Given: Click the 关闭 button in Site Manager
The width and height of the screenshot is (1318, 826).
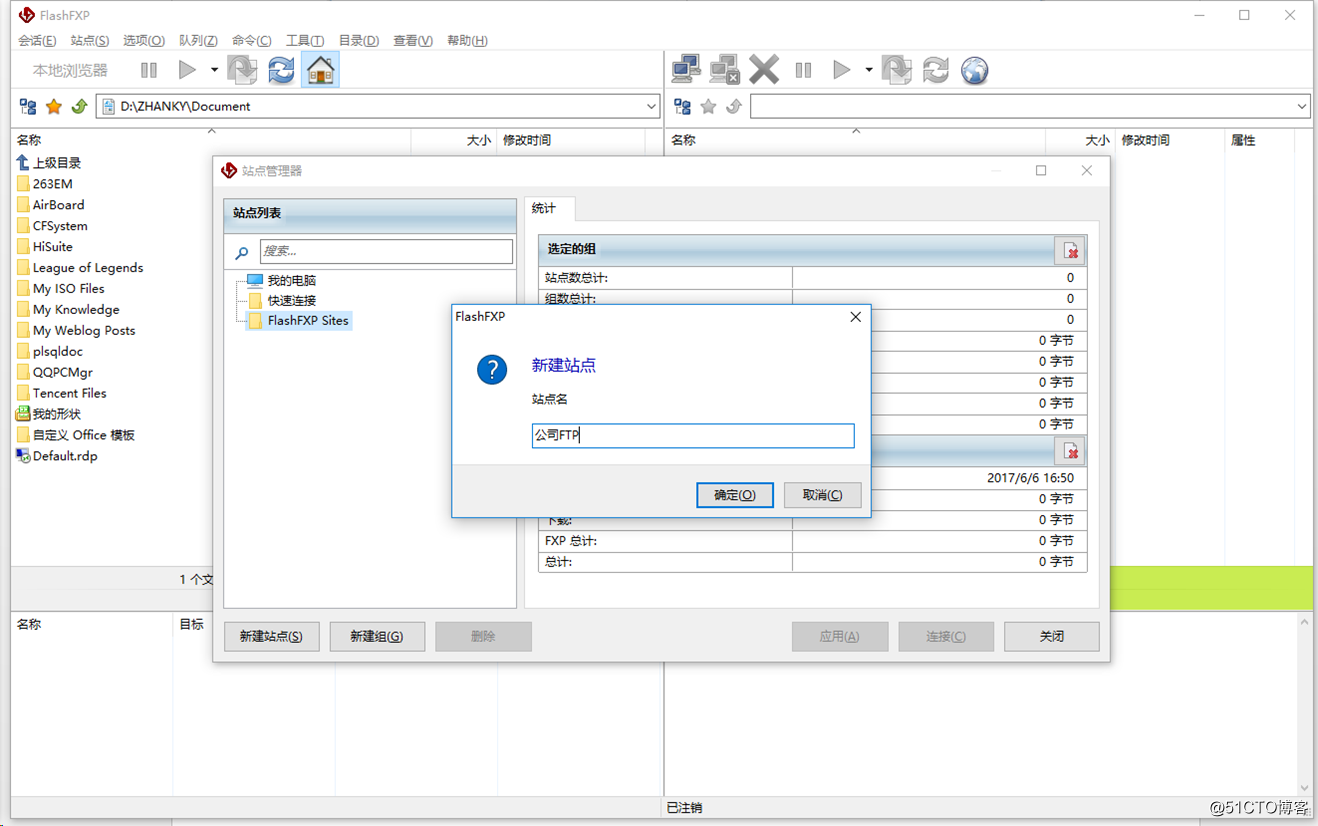Looking at the screenshot, I should tap(1052, 636).
